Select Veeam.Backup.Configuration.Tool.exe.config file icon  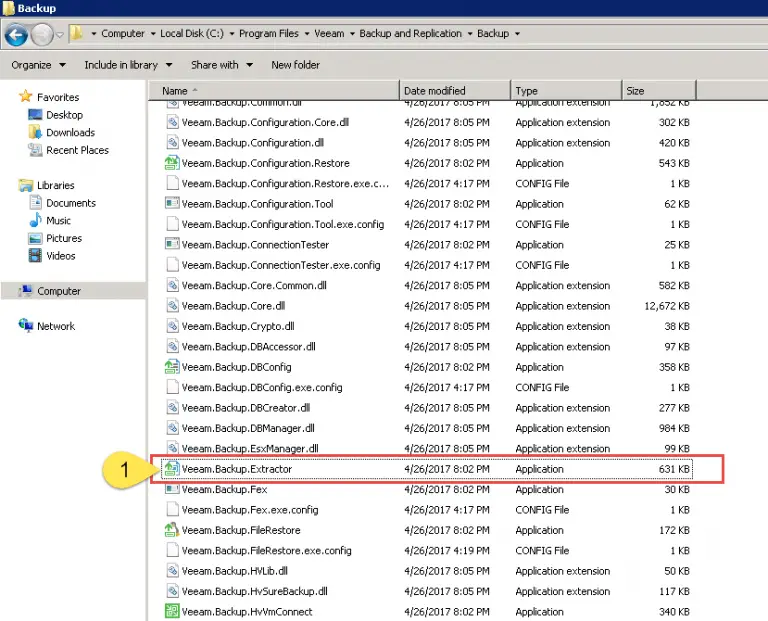point(172,224)
